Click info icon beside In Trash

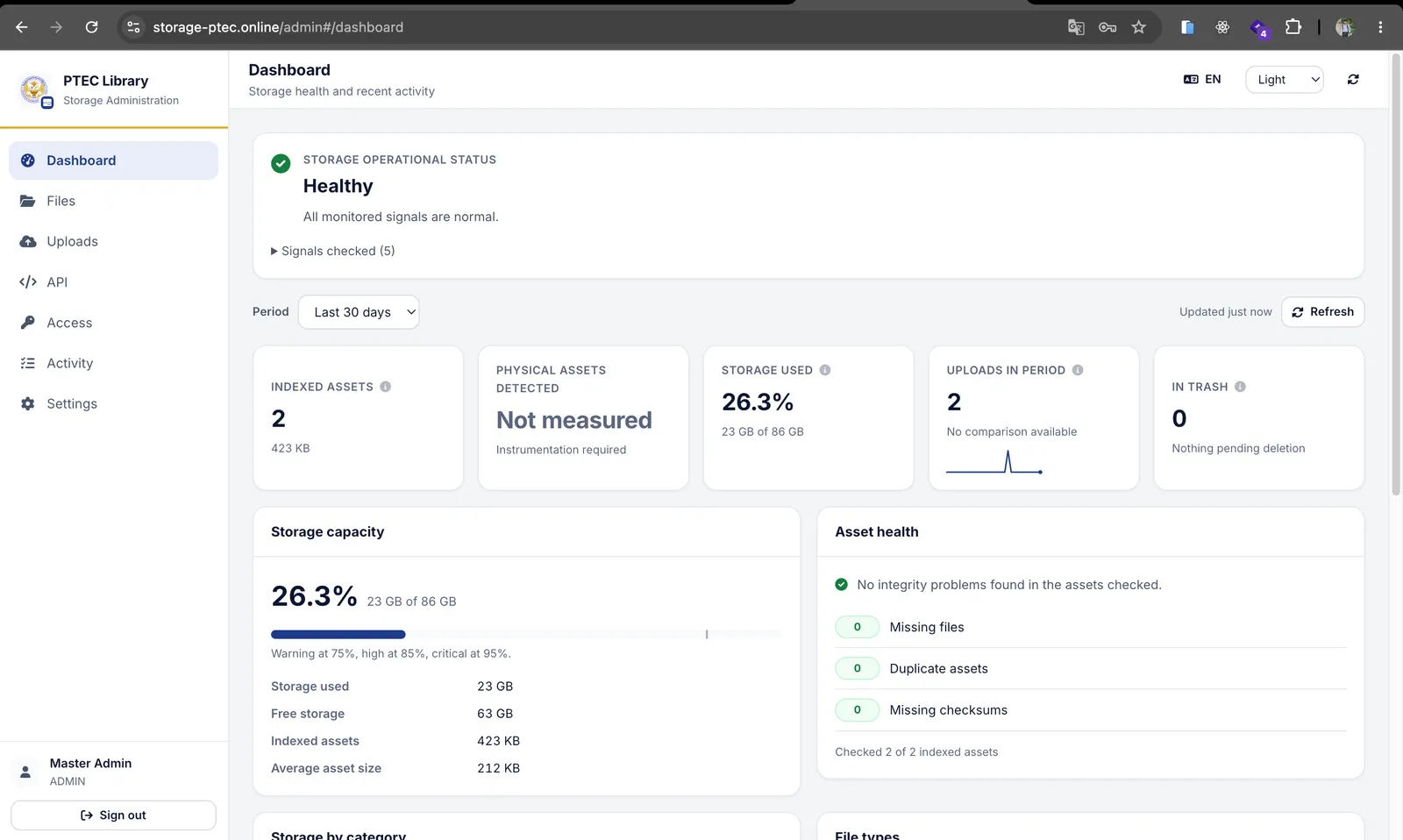(1240, 387)
